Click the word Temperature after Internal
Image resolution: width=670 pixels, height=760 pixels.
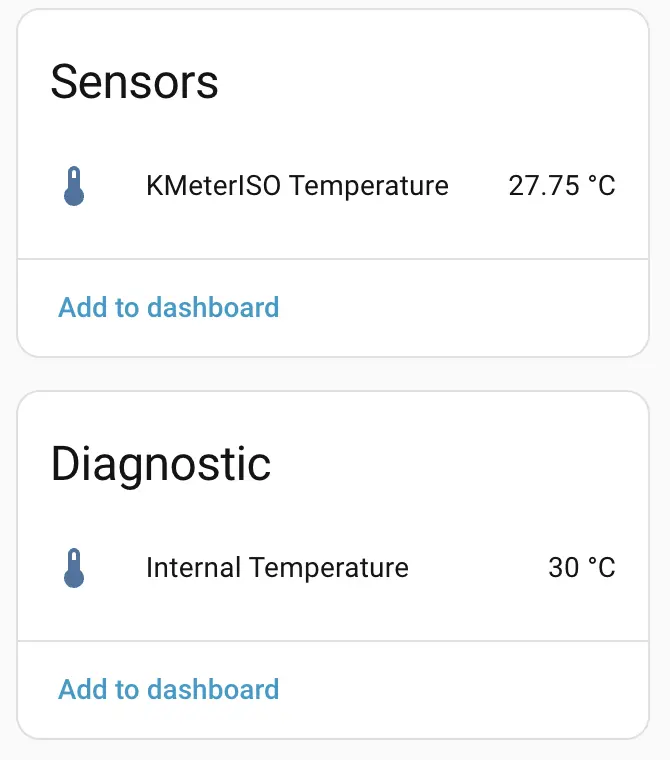(x=329, y=568)
